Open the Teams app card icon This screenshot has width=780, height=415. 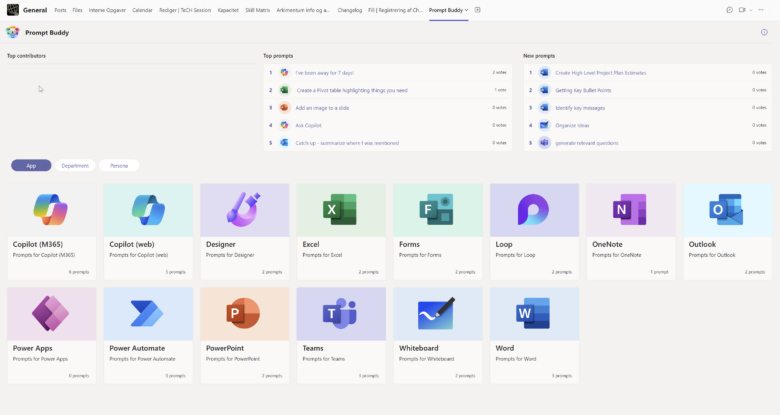click(340, 313)
